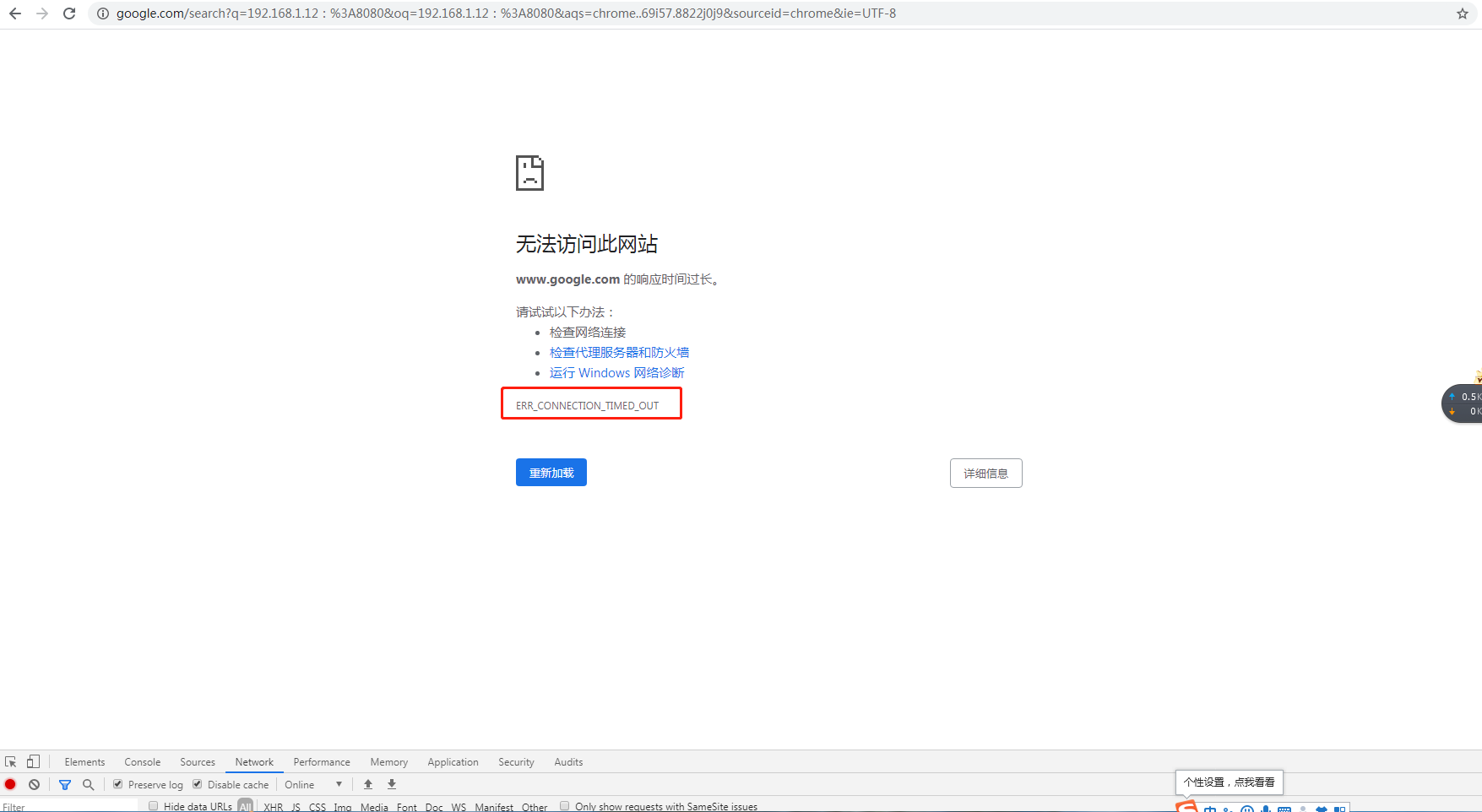This screenshot has width=1482, height=812.
Task: Open the 检查代理服务器和防火墙 link
Action: (x=619, y=353)
